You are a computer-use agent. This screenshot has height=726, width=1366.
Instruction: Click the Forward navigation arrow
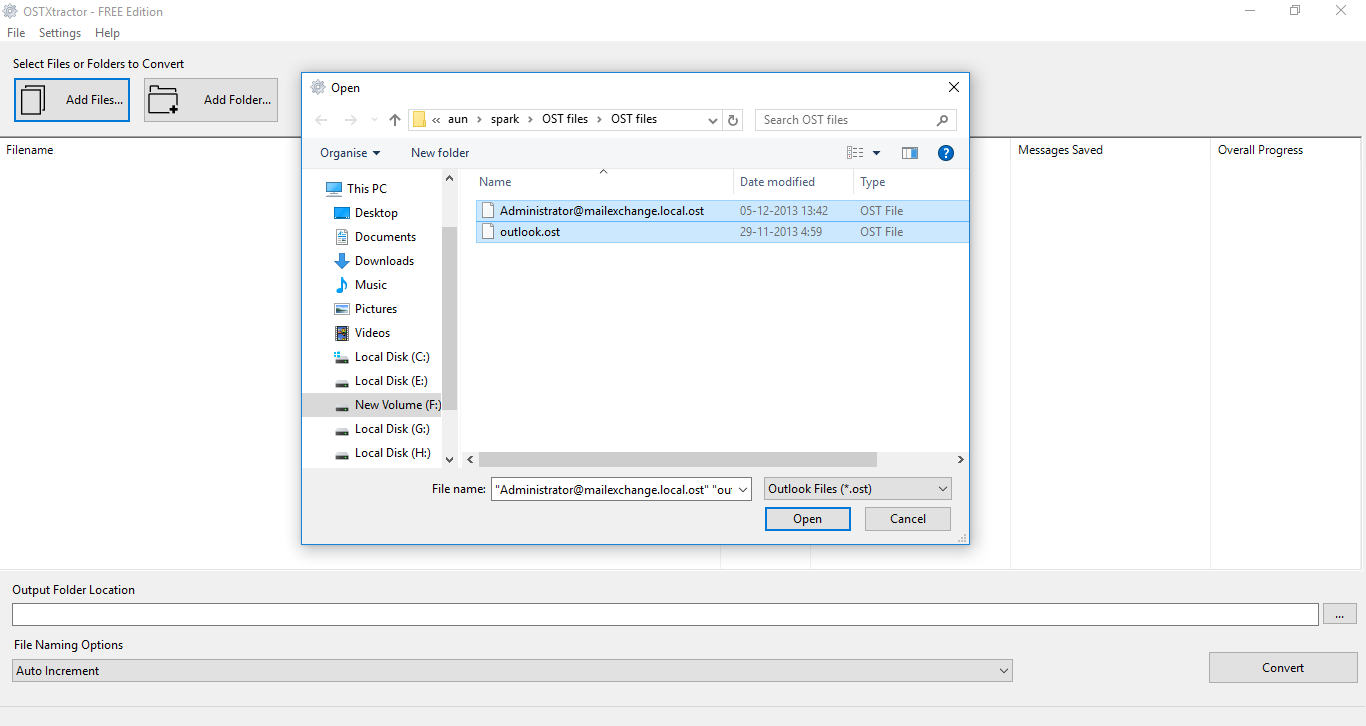(x=350, y=120)
